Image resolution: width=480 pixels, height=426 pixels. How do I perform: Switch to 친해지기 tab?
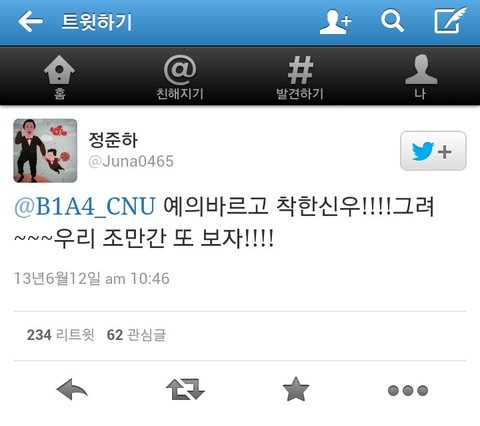click(x=180, y=77)
